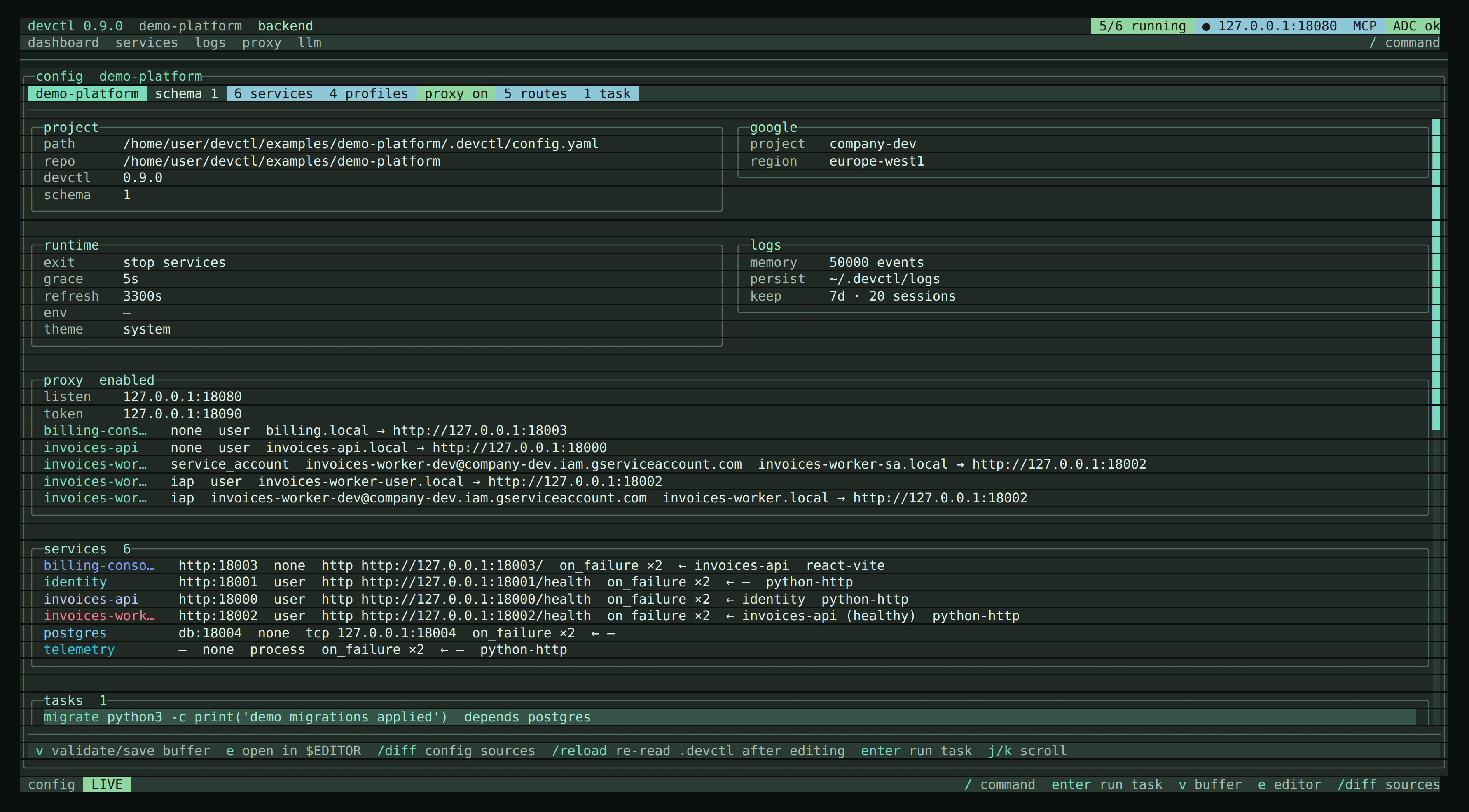Viewport: 1469px width, 812px height.
Task: Click the MCP status badge
Action: 1365,26
